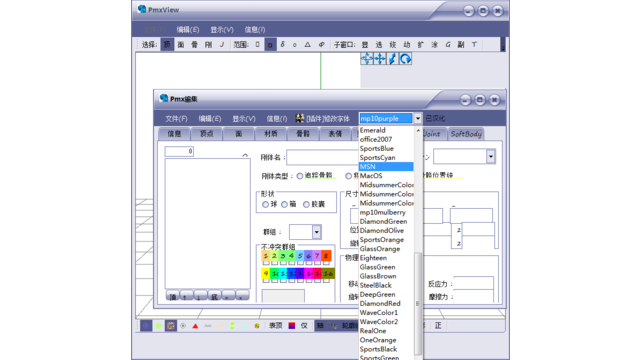Choose the highlighted square range selection icon
Image resolution: width=640 pixels, height=360 pixels.
coord(270,44)
